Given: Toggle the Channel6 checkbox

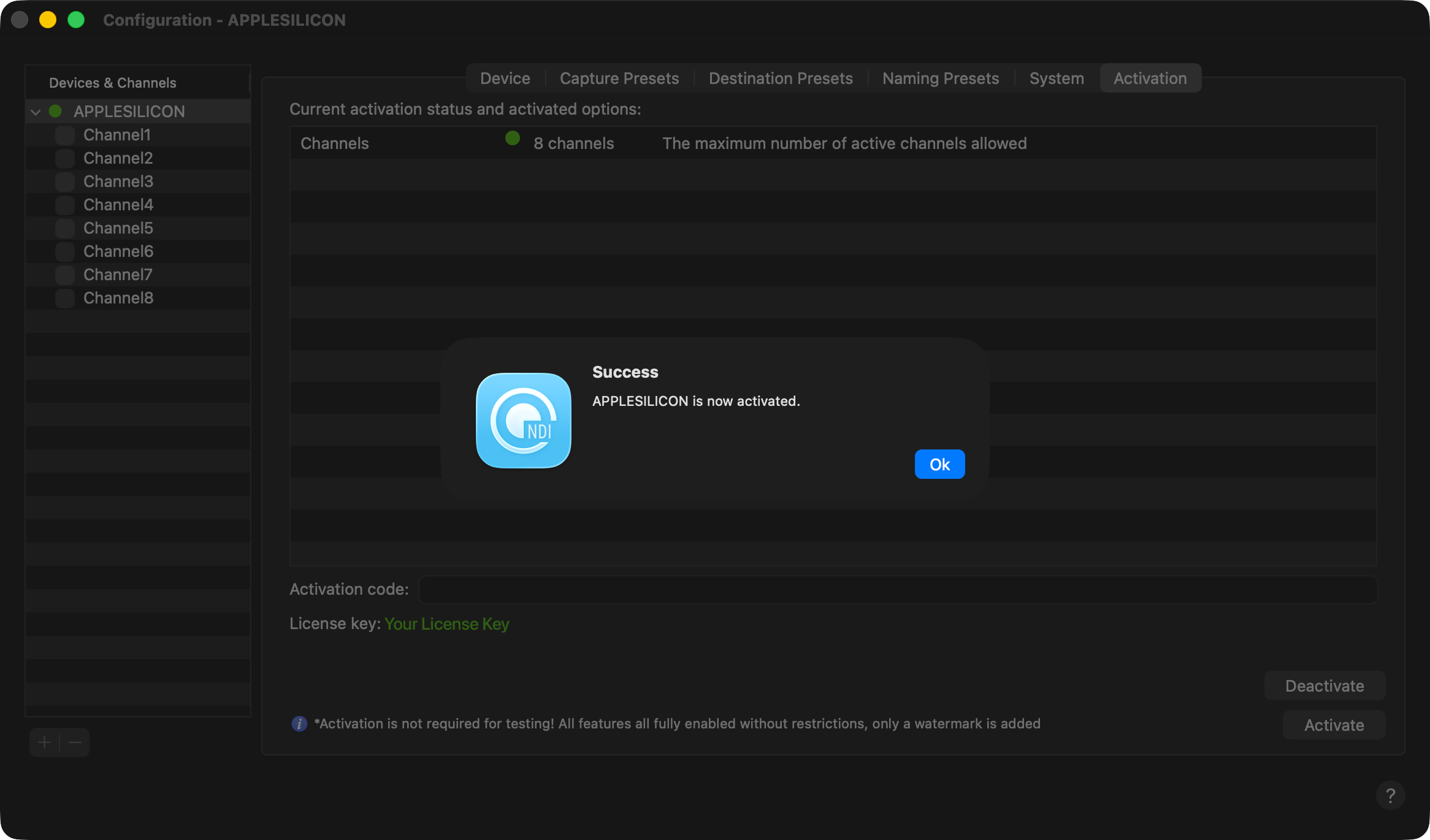Looking at the screenshot, I should [x=65, y=251].
